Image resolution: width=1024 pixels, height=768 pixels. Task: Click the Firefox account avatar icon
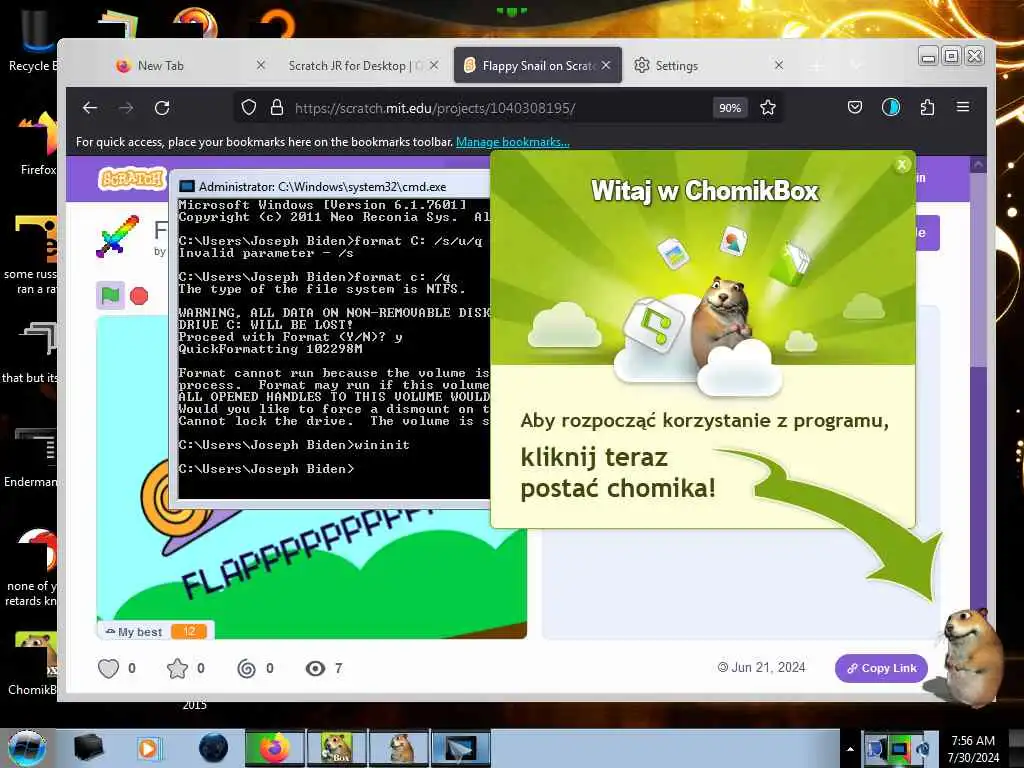pyautogui.click(x=891, y=107)
